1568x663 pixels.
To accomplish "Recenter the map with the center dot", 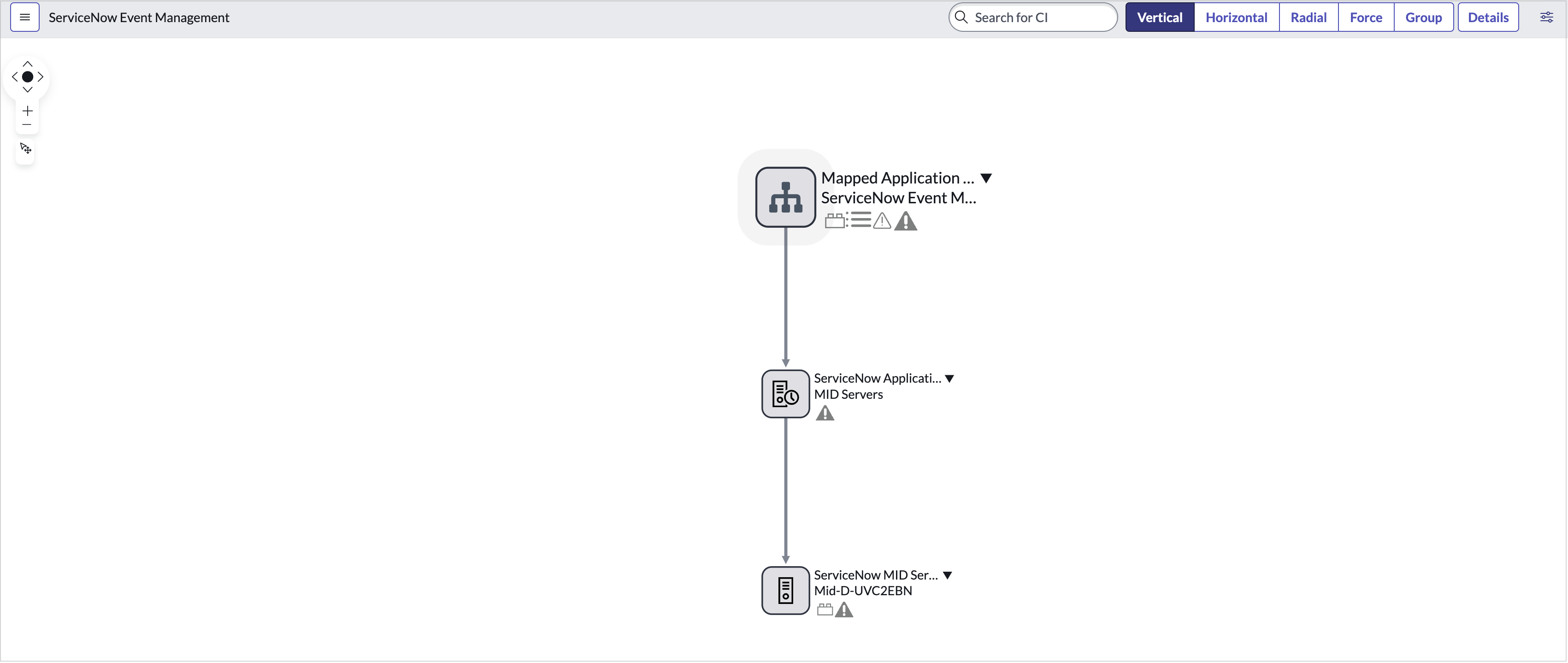I will [x=27, y=77].
